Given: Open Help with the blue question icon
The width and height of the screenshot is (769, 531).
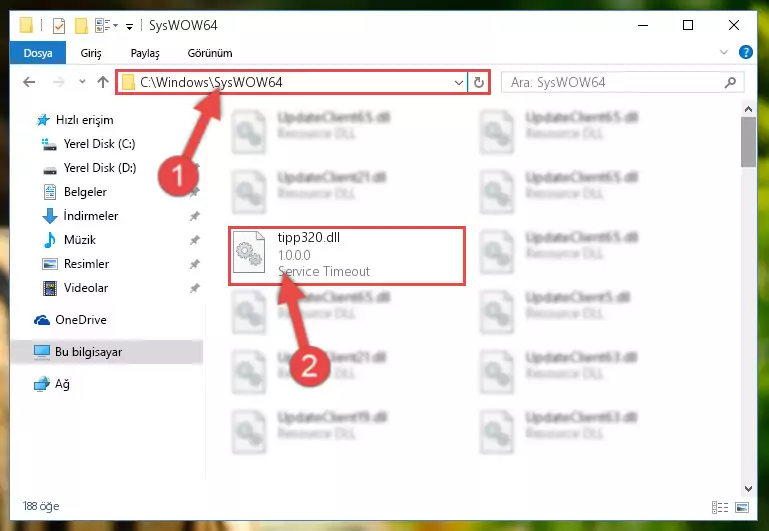Looking at the screenshot, I should (745, 52).
